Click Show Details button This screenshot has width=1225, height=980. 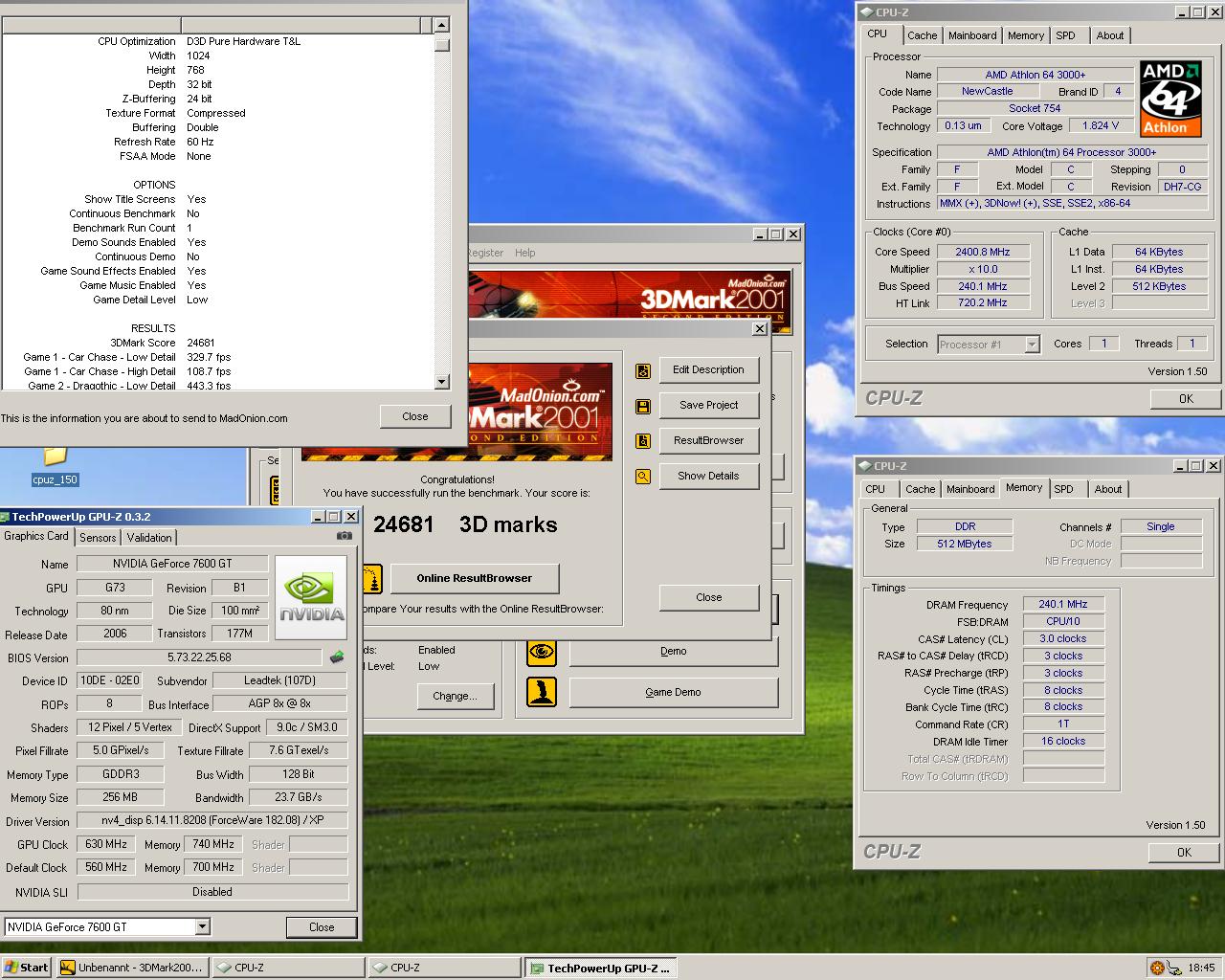click(x=708, y=476)
